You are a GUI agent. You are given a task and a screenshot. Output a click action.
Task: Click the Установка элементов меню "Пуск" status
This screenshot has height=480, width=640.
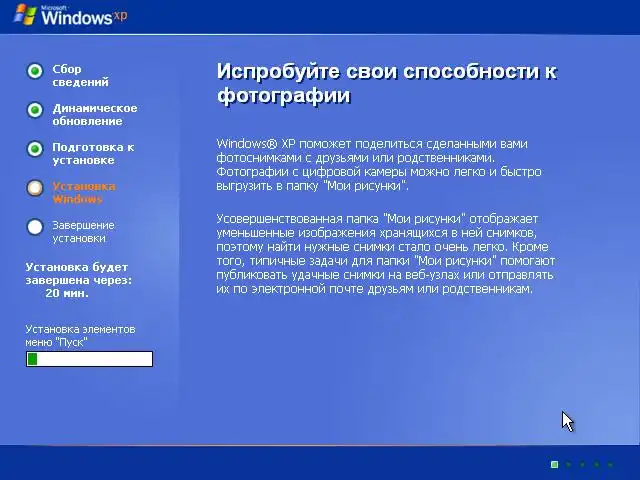[x=80, y=336]
